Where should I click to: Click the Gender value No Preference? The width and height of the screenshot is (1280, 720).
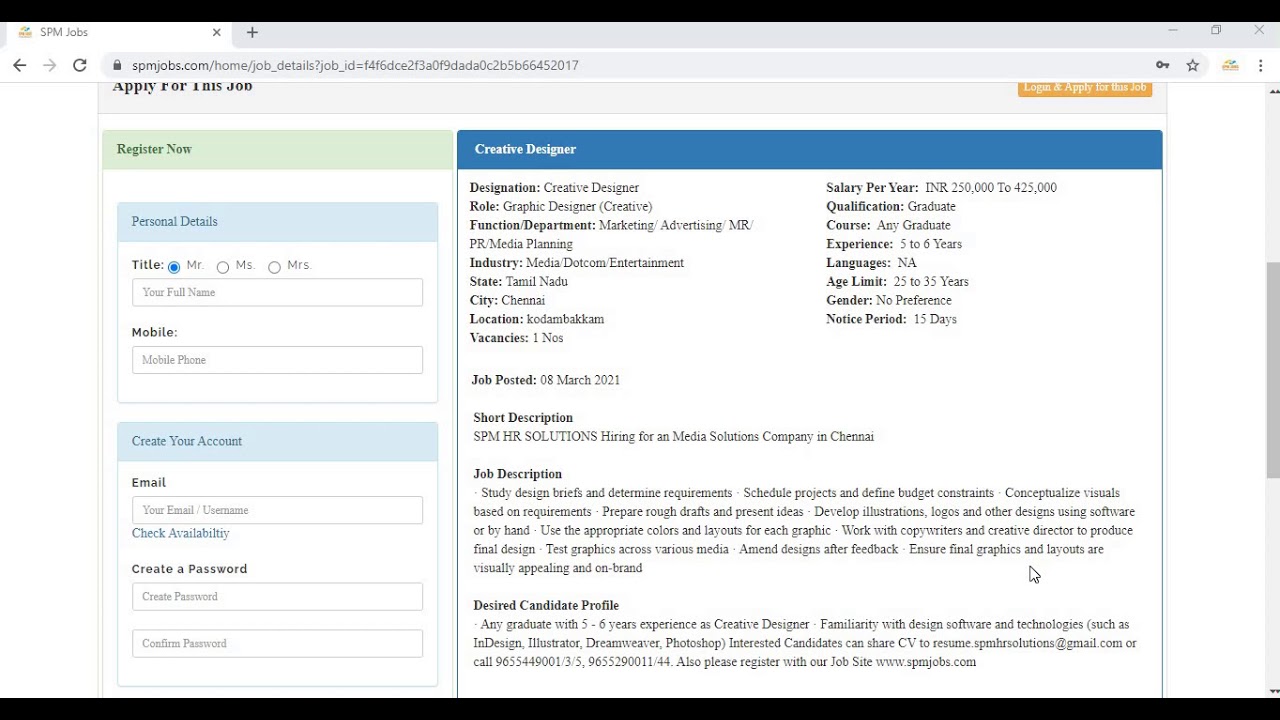[x=914, y=300]
